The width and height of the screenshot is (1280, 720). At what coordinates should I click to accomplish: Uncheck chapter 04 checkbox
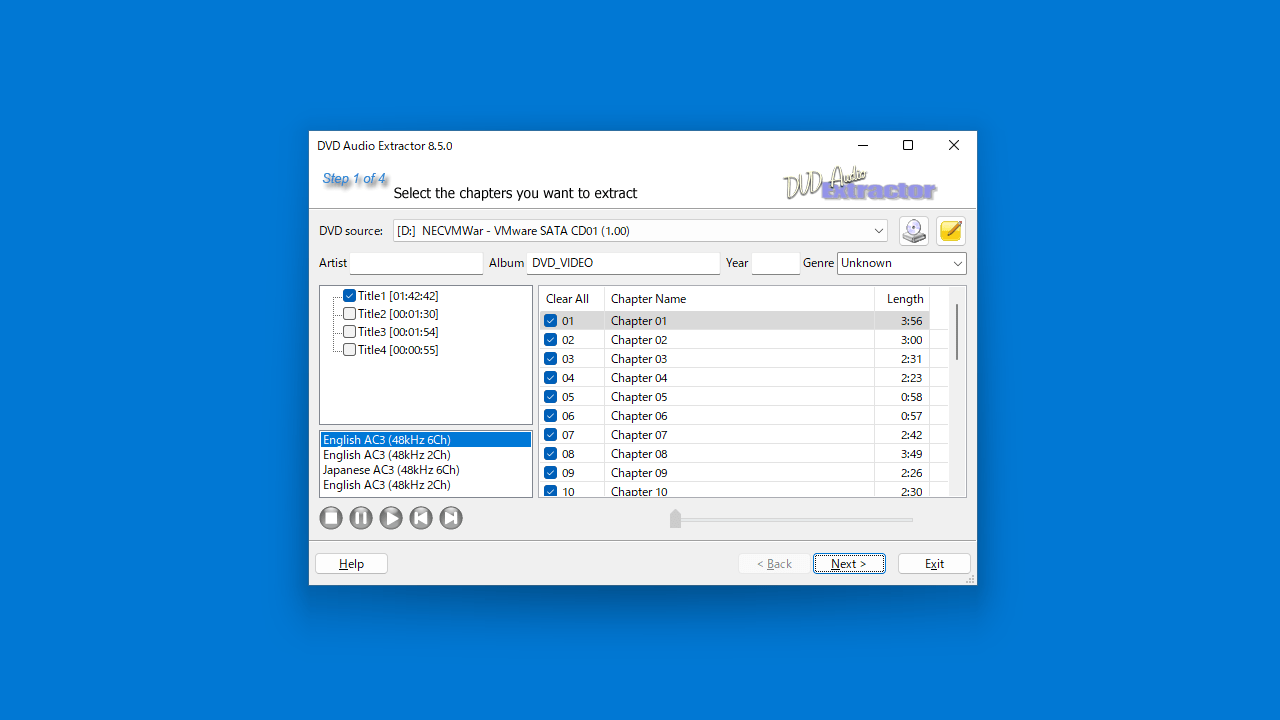tap(550, 378)
